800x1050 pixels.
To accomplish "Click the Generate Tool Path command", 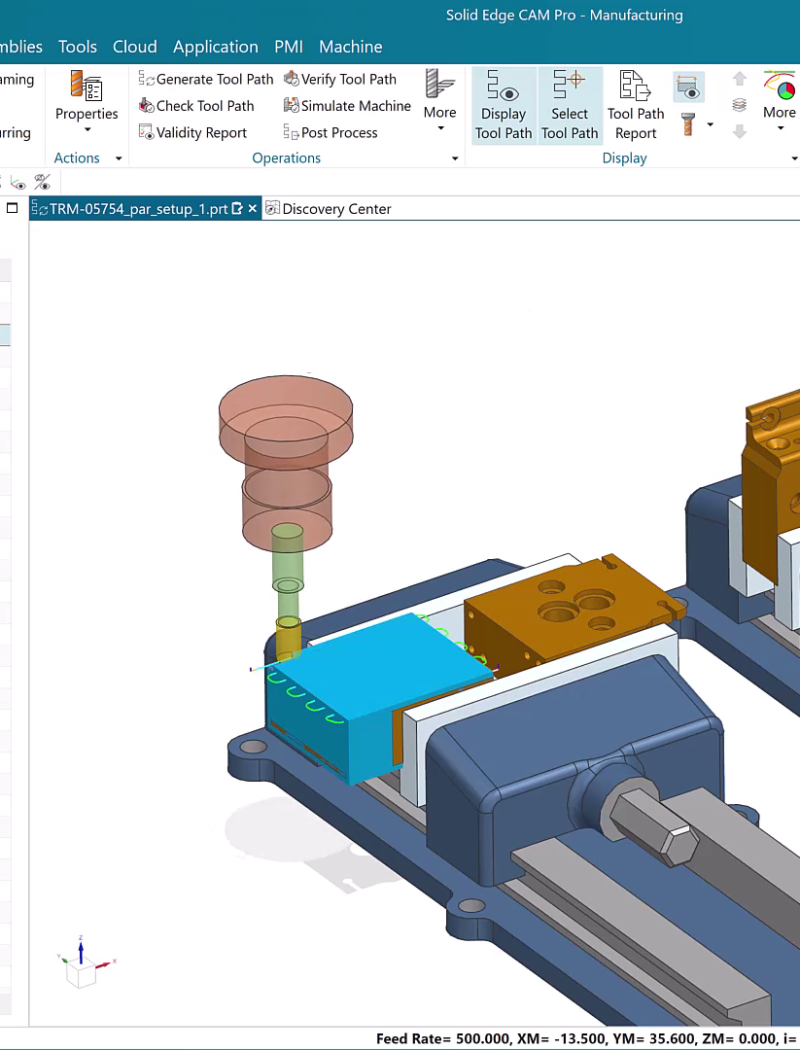I will pos(206,79).
